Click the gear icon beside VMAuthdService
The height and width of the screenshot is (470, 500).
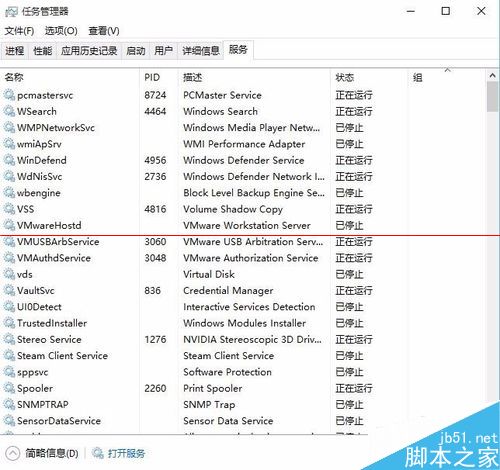[9, 258]
